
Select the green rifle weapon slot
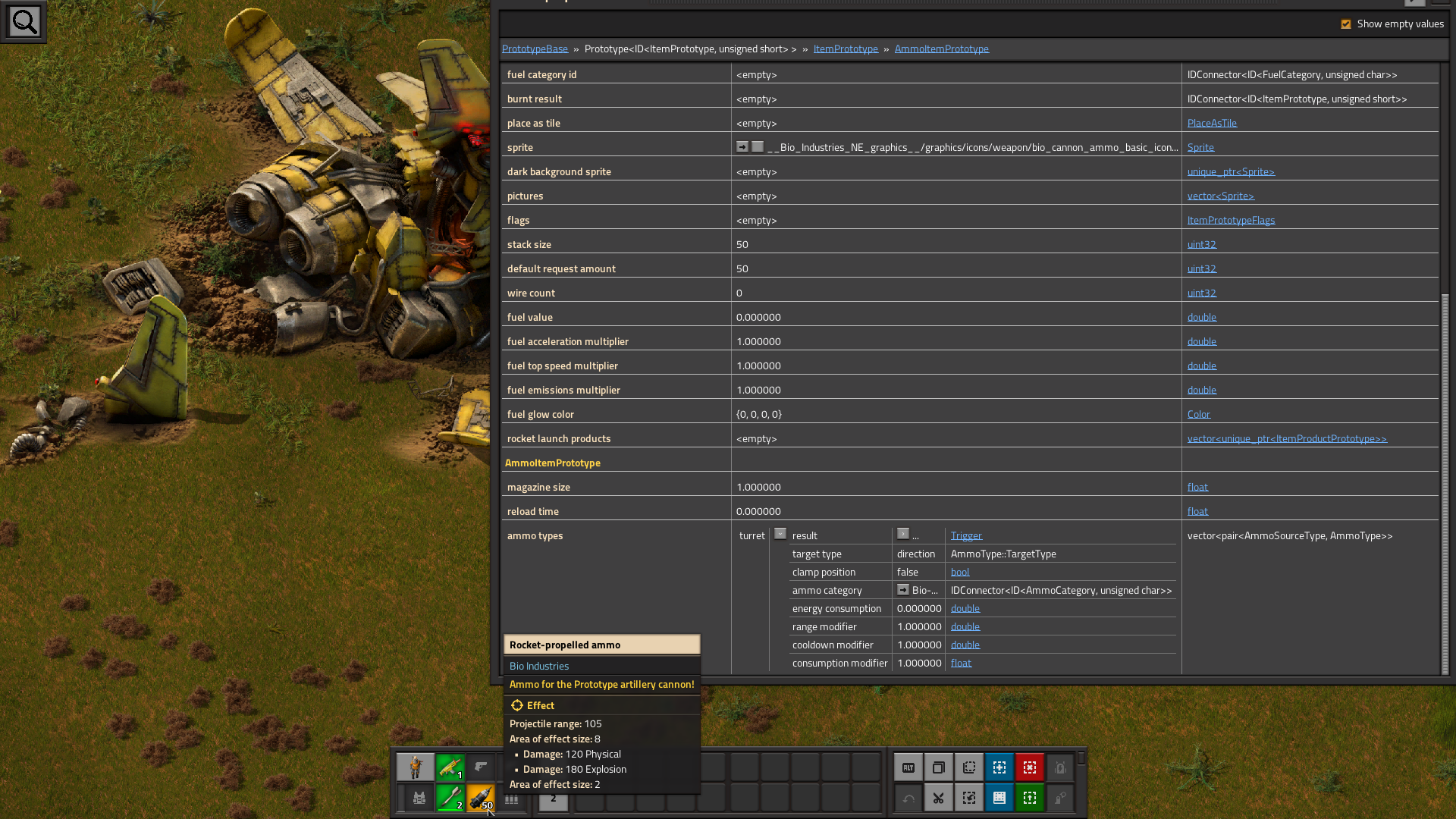coord(450,767)
